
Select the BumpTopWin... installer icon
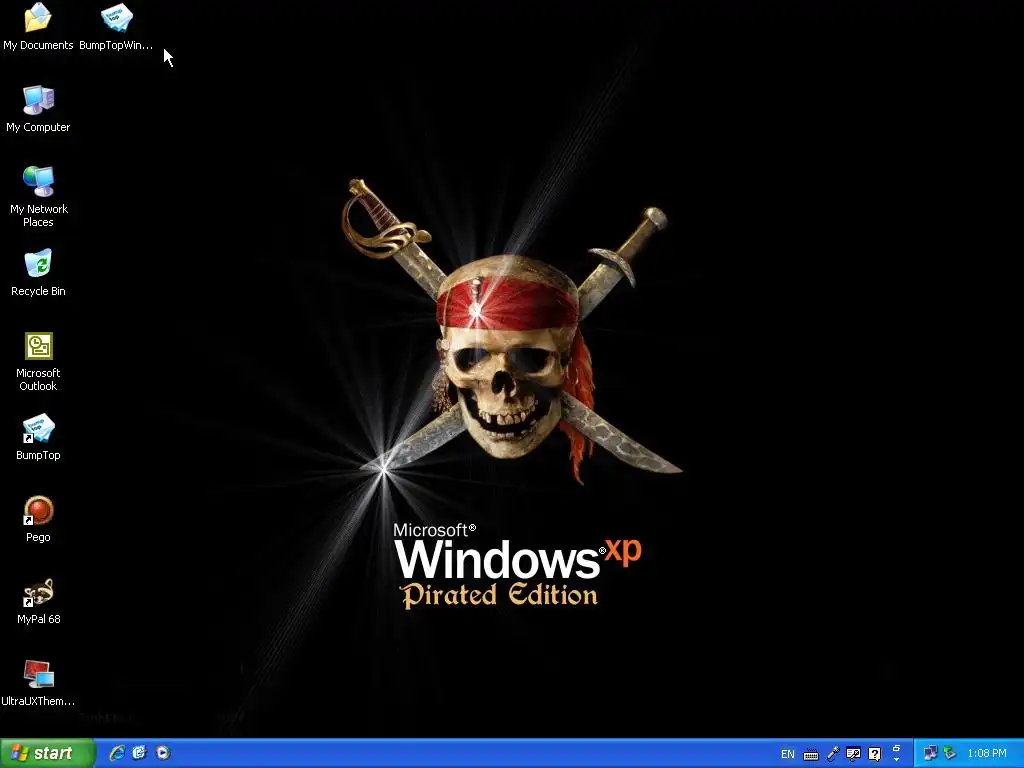pos(116,26)
